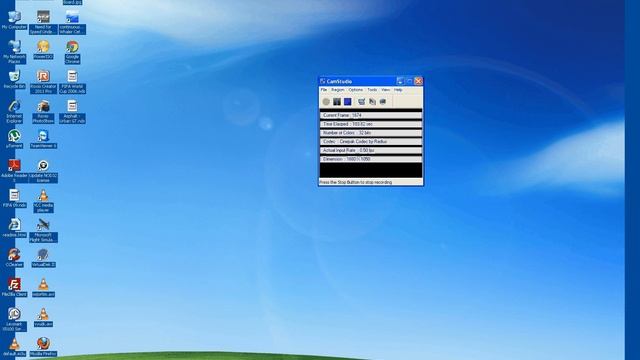The image size is (640, 360).
Task: Select the default VLC file icon
Action: coord(14,347)
